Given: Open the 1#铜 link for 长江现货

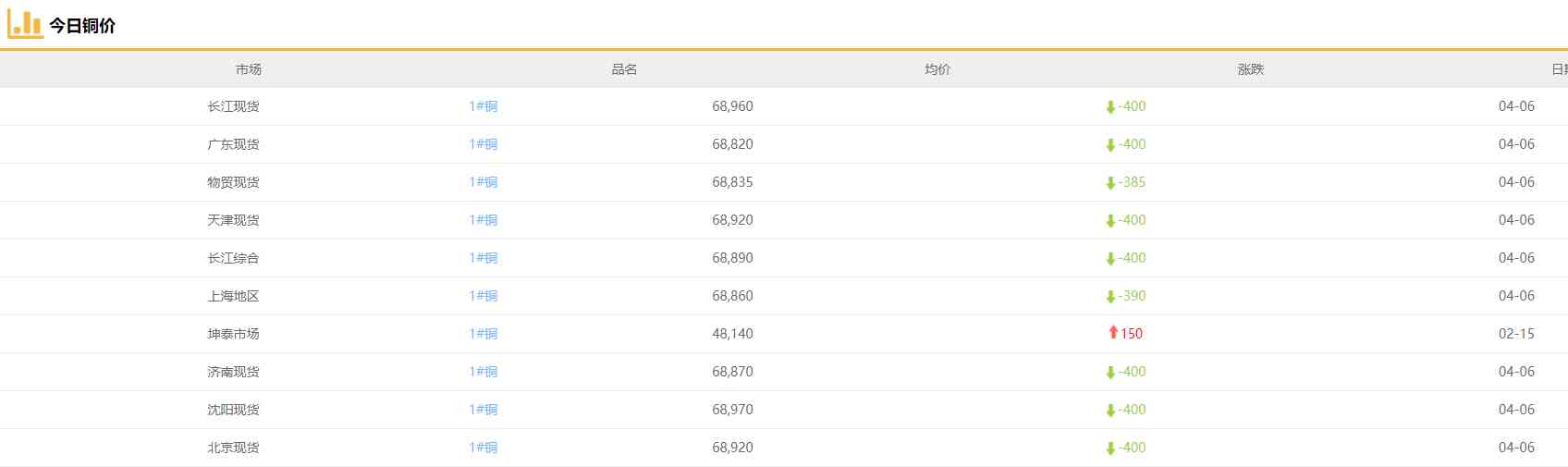Looking at the screenshot, I should 483,106.
